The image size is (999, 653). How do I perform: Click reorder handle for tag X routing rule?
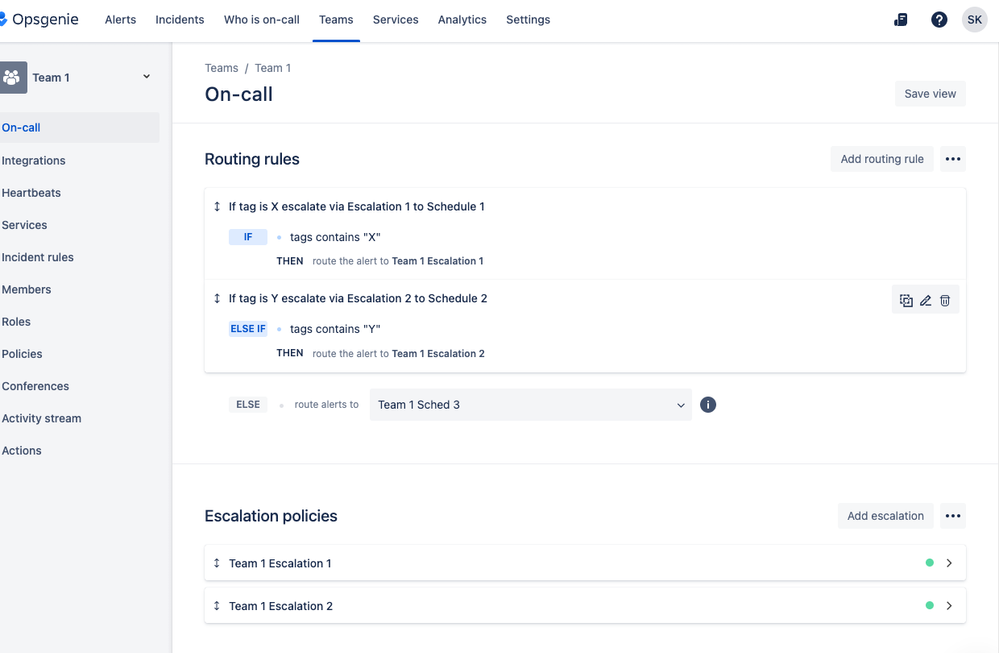click(x=217, y=206)
